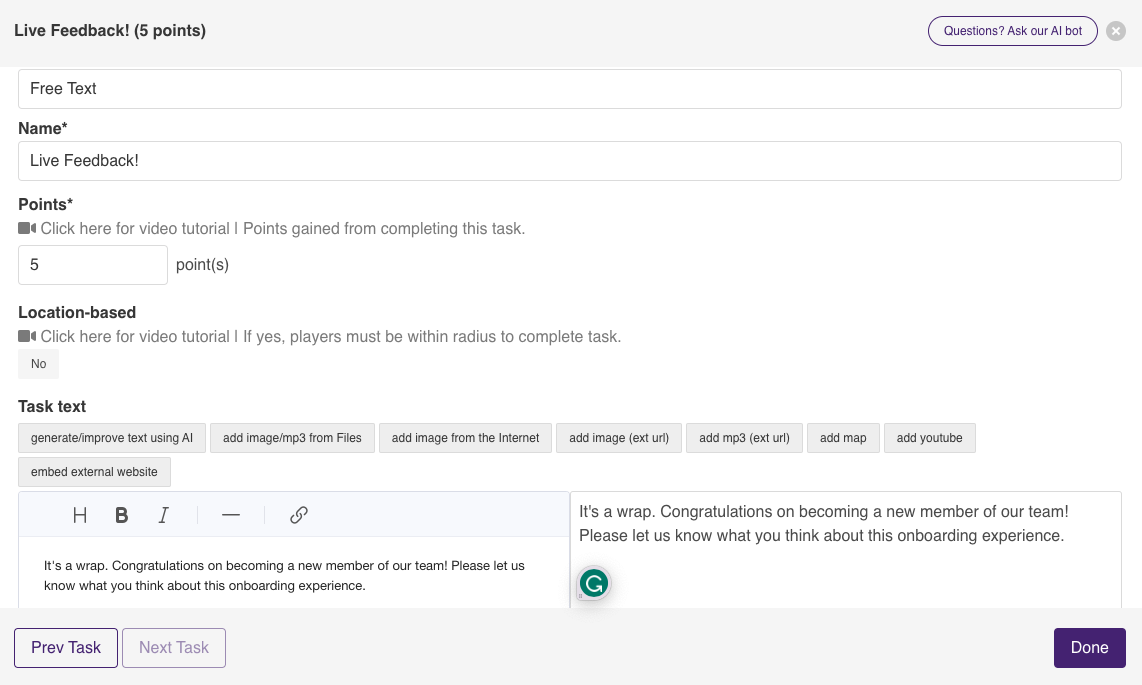Image resolution: width=1142 pixels, height=685 pixels.
Task: Toggle the Location-based setting from No
Action: click(x=38, y=364)
